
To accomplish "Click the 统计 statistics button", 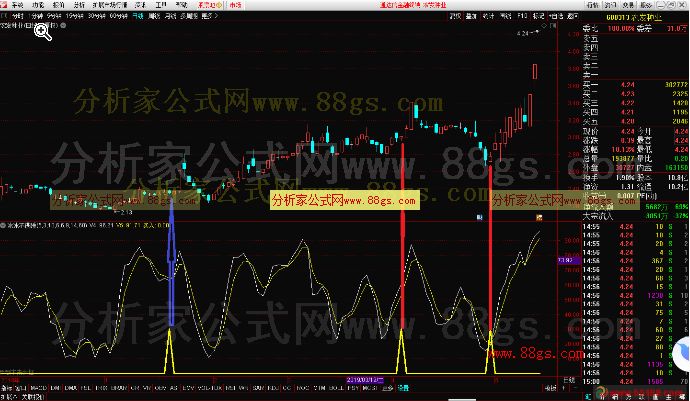I will [488, 16].
